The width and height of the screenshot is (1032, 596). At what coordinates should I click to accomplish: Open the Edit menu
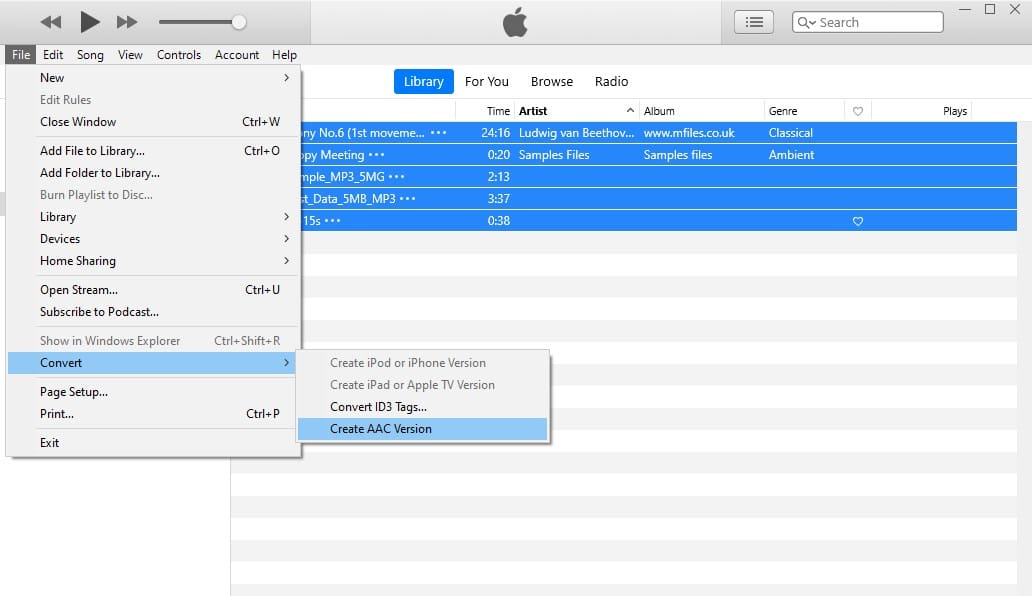pos(53,55)
